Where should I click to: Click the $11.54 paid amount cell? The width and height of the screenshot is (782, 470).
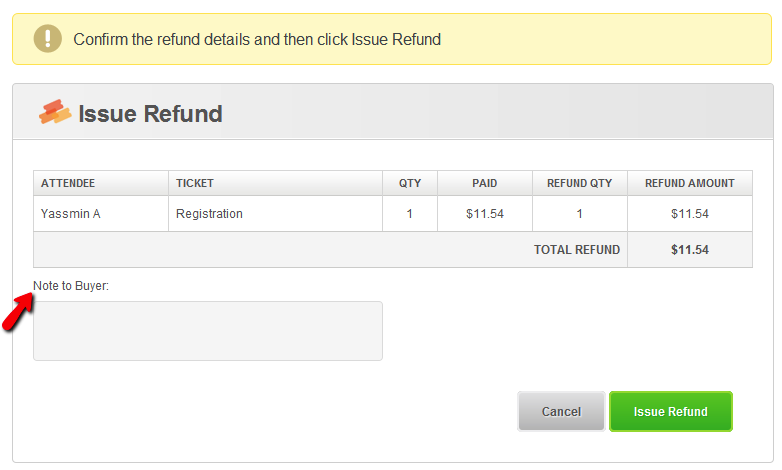(485, 214)
